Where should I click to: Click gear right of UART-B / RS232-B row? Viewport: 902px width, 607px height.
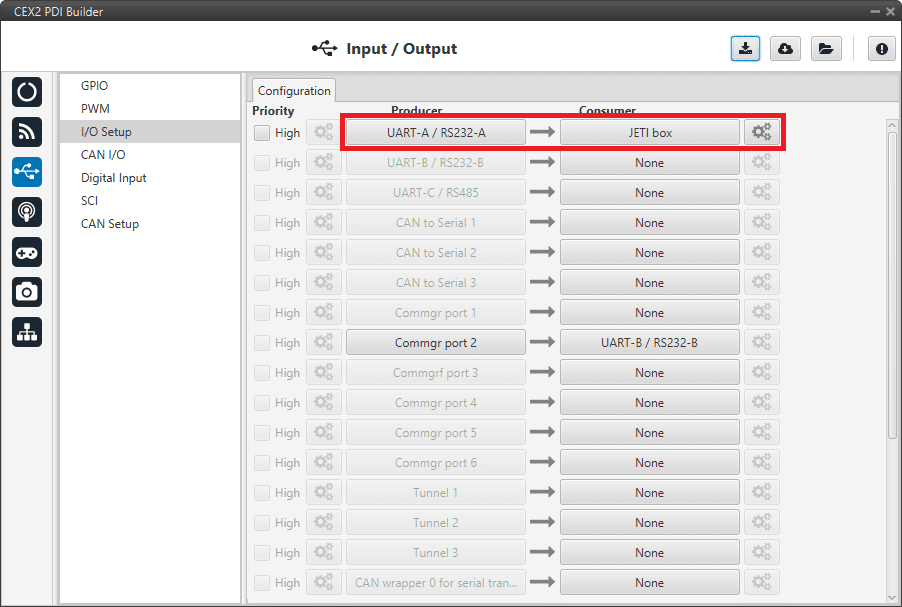pos(762,162)
